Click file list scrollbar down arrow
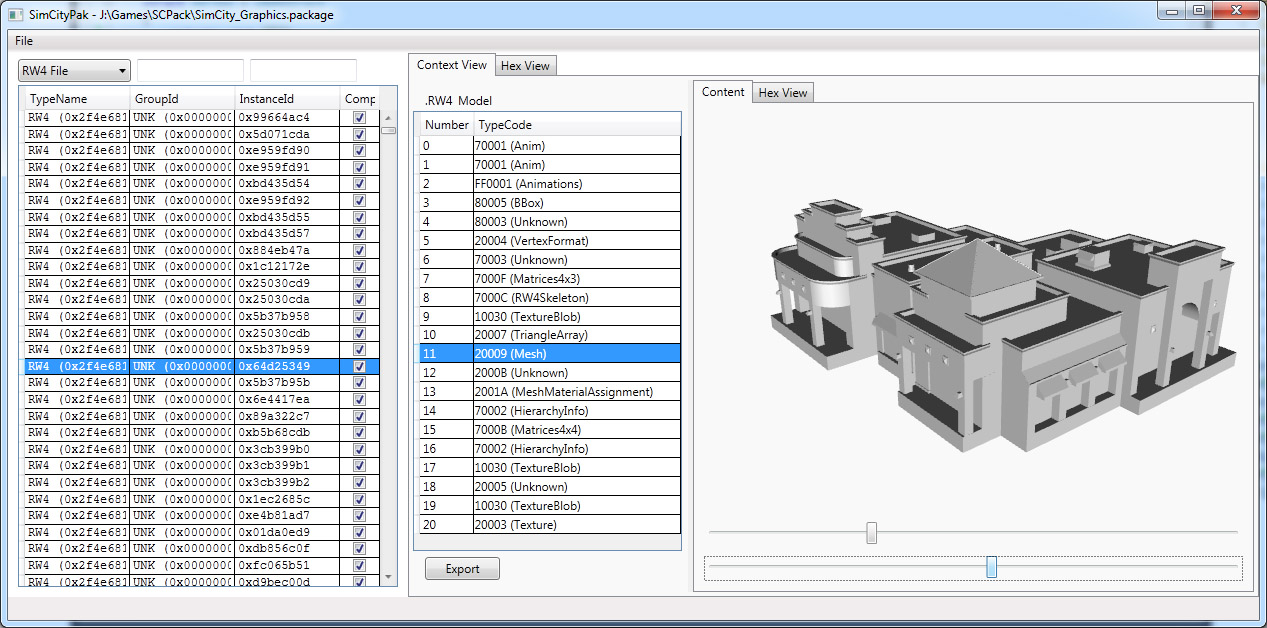The image size is (1267, 628). [388, 577]
